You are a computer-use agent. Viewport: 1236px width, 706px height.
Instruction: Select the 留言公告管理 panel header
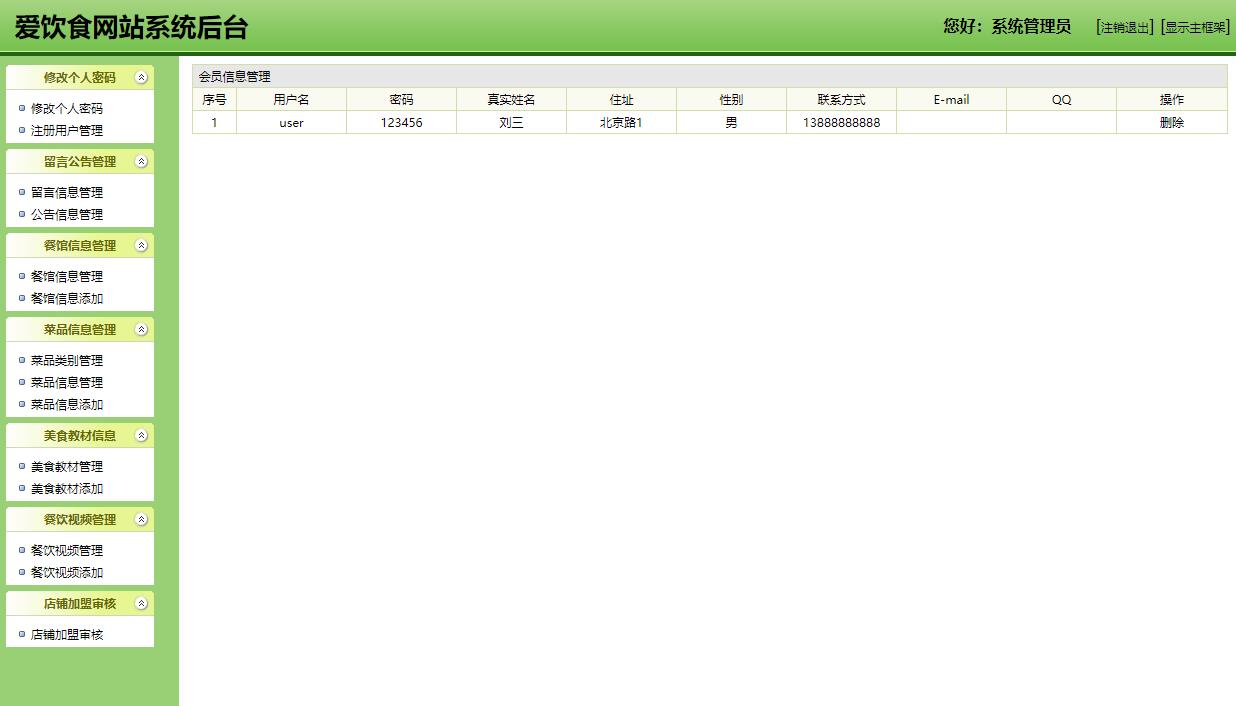click(80, 161)
